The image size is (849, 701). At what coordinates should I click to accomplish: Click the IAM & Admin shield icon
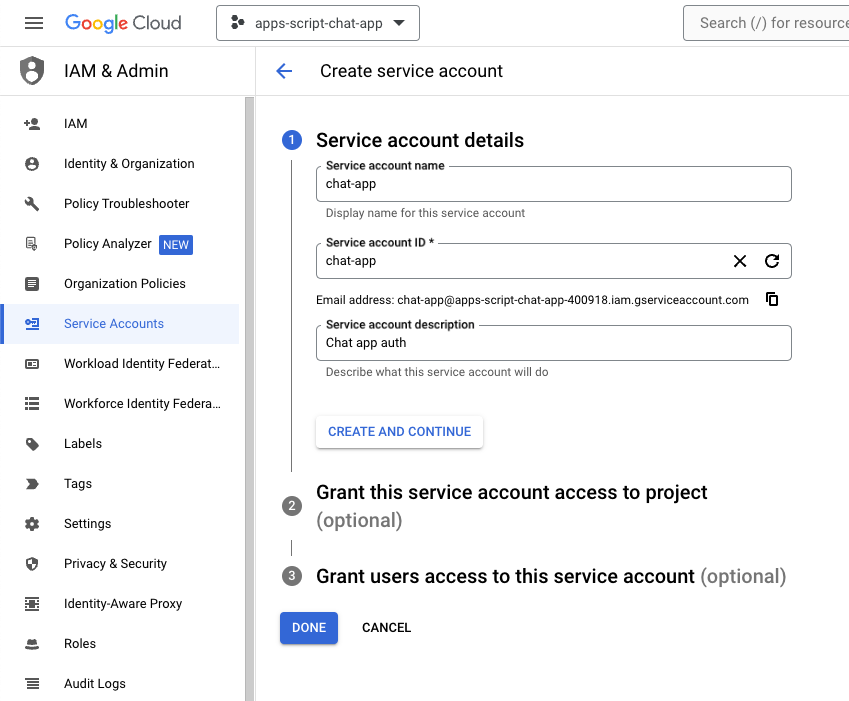click(x=33, y=71)
